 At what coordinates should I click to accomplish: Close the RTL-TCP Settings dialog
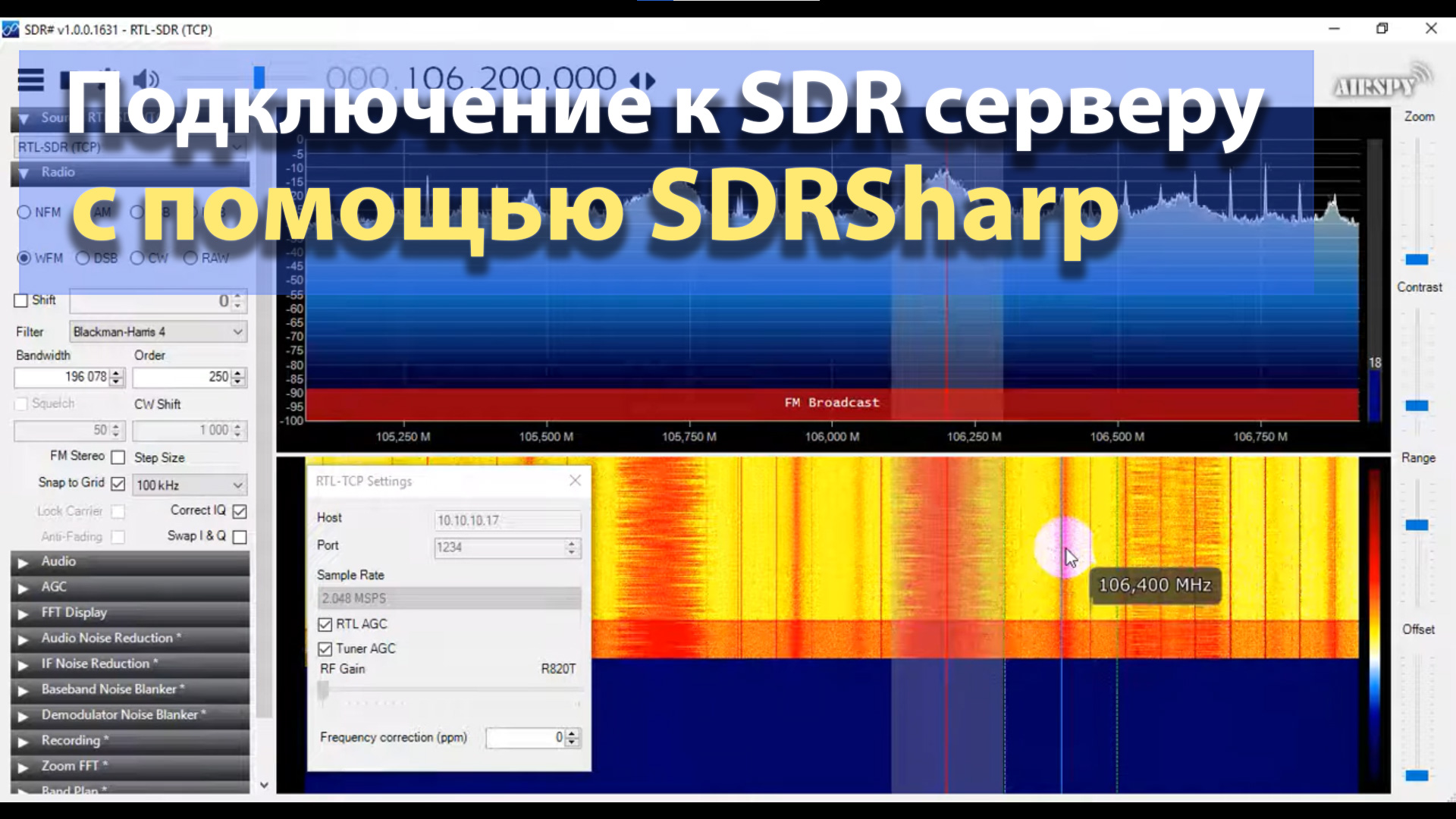point(574,480)
